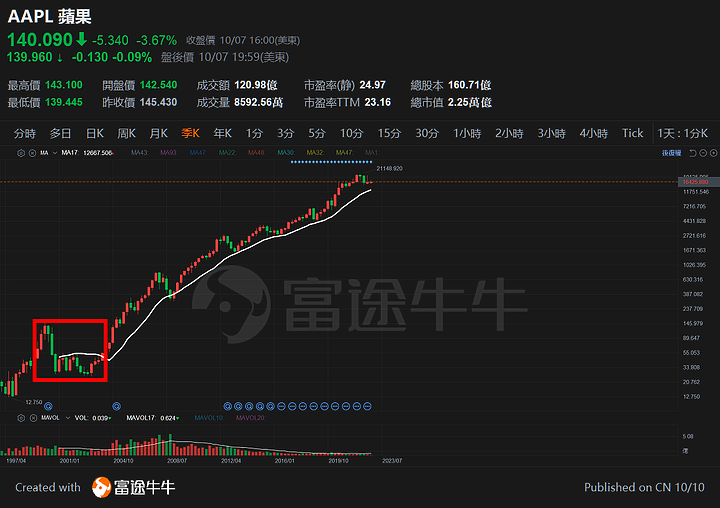
Task: Switch to the 4小時 interval tab
Action: point(594,134)
